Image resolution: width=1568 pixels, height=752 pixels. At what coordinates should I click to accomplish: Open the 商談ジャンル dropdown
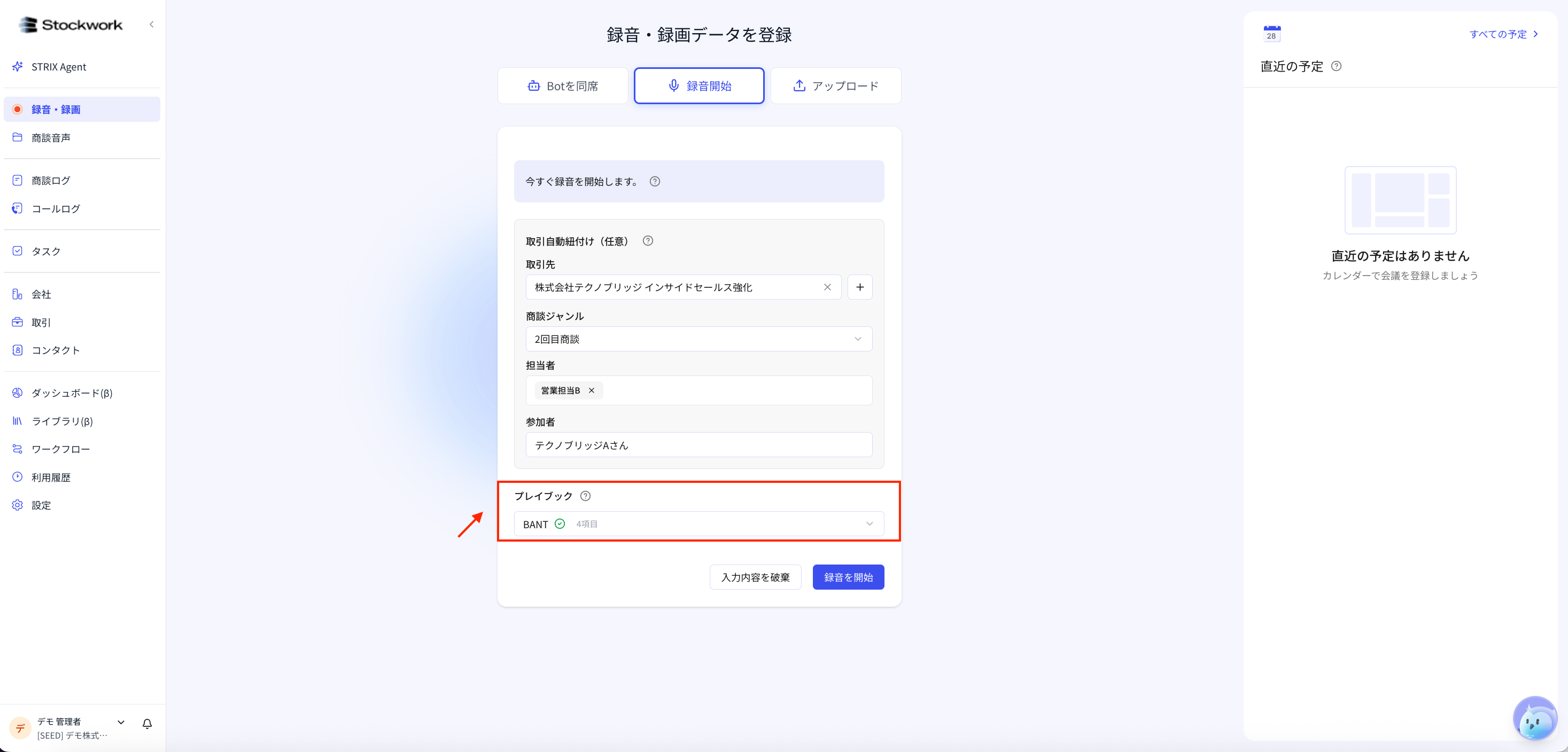pyautogui.click(x=699, y=339)
